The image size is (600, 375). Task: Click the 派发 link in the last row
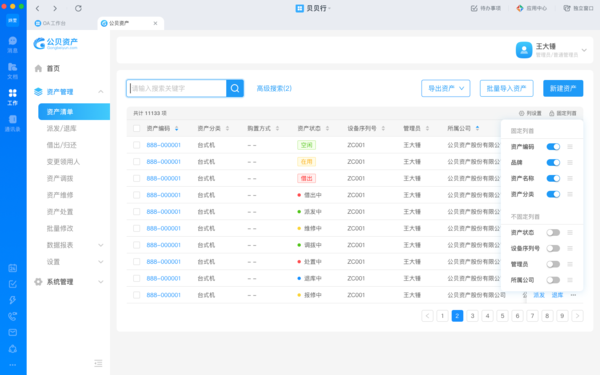[539, 295]
